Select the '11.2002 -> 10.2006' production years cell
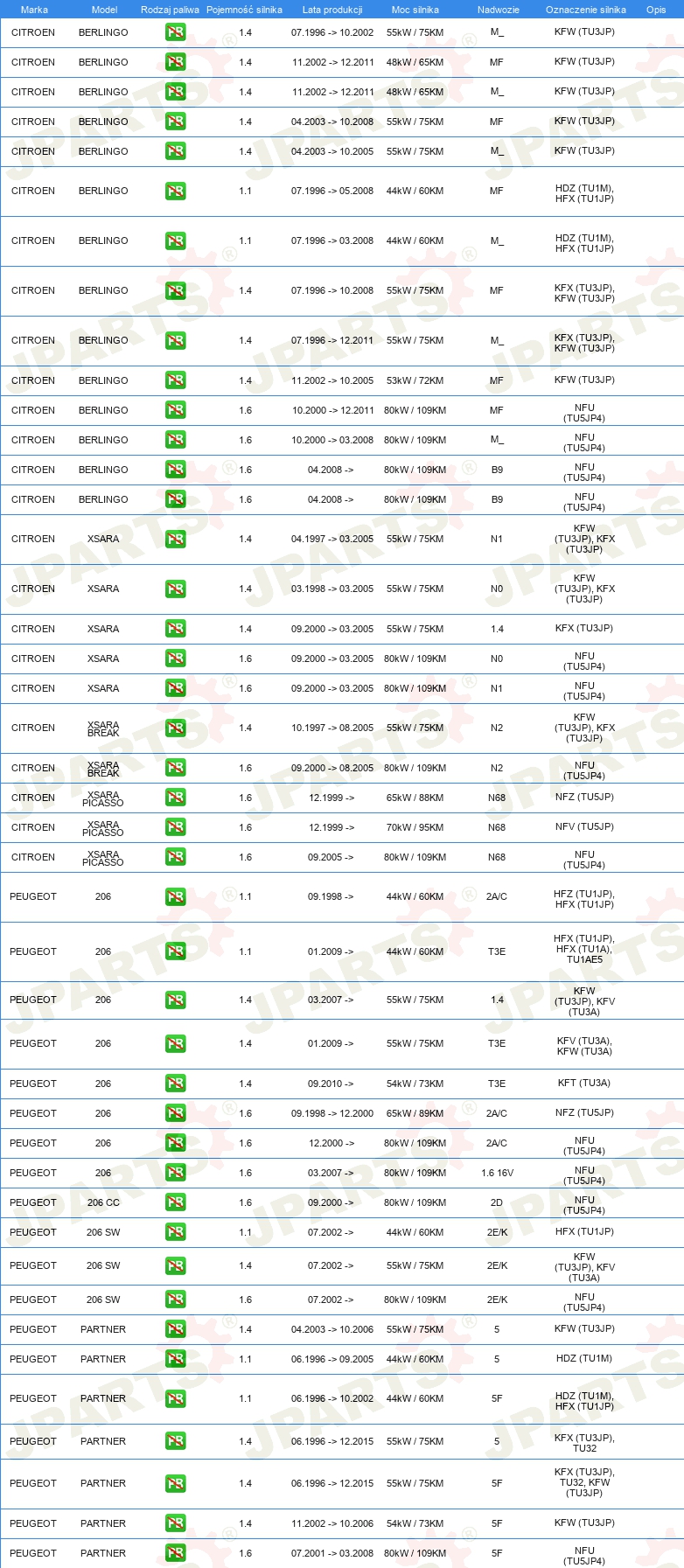The image size is (684, 1568). click(332, 1523)
